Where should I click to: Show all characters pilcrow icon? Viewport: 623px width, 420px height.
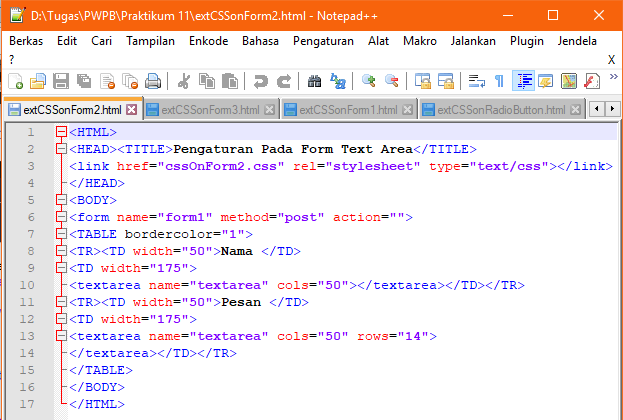499,81
